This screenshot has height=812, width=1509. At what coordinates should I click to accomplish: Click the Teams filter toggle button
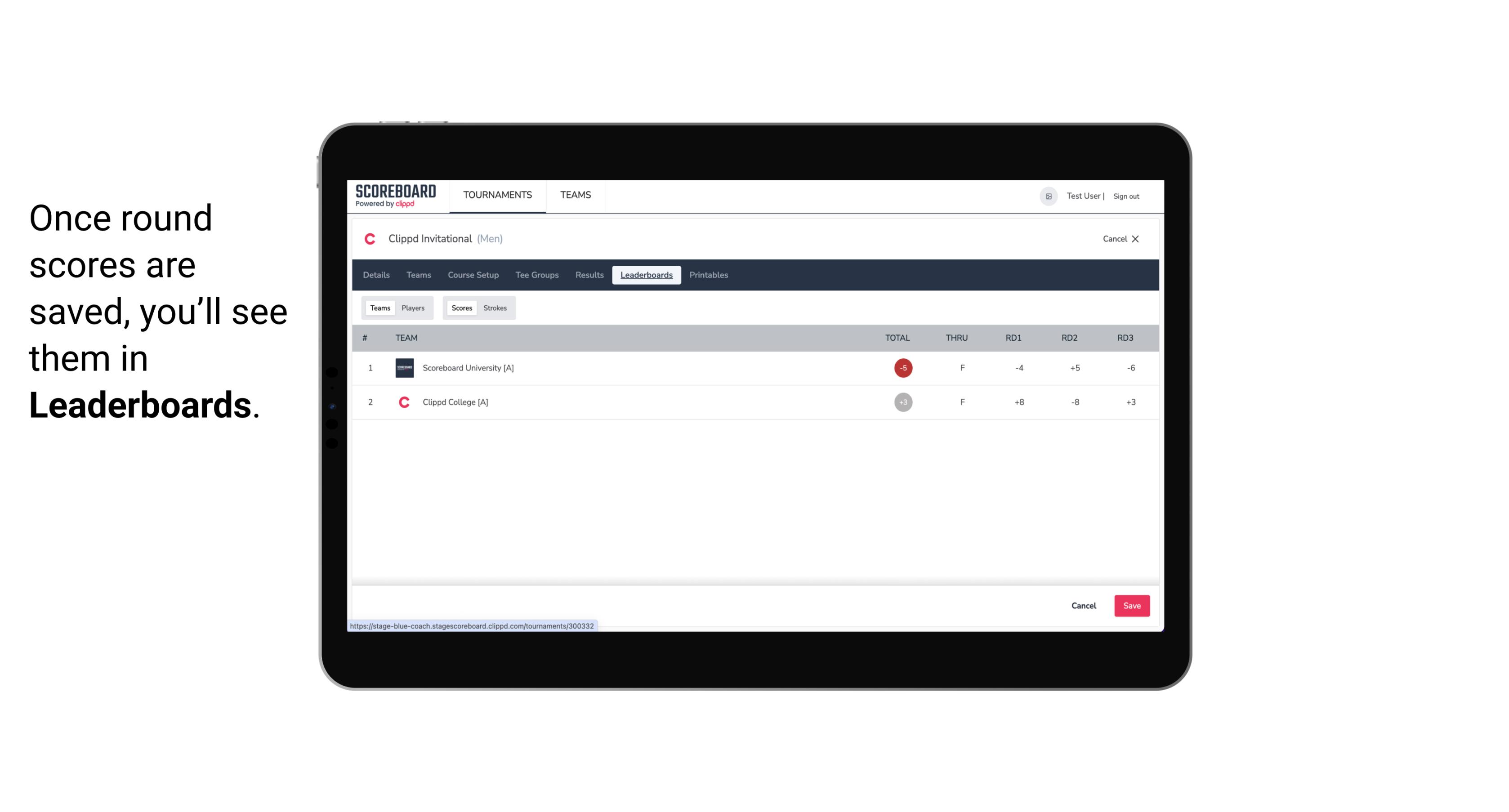coord(378,307)
